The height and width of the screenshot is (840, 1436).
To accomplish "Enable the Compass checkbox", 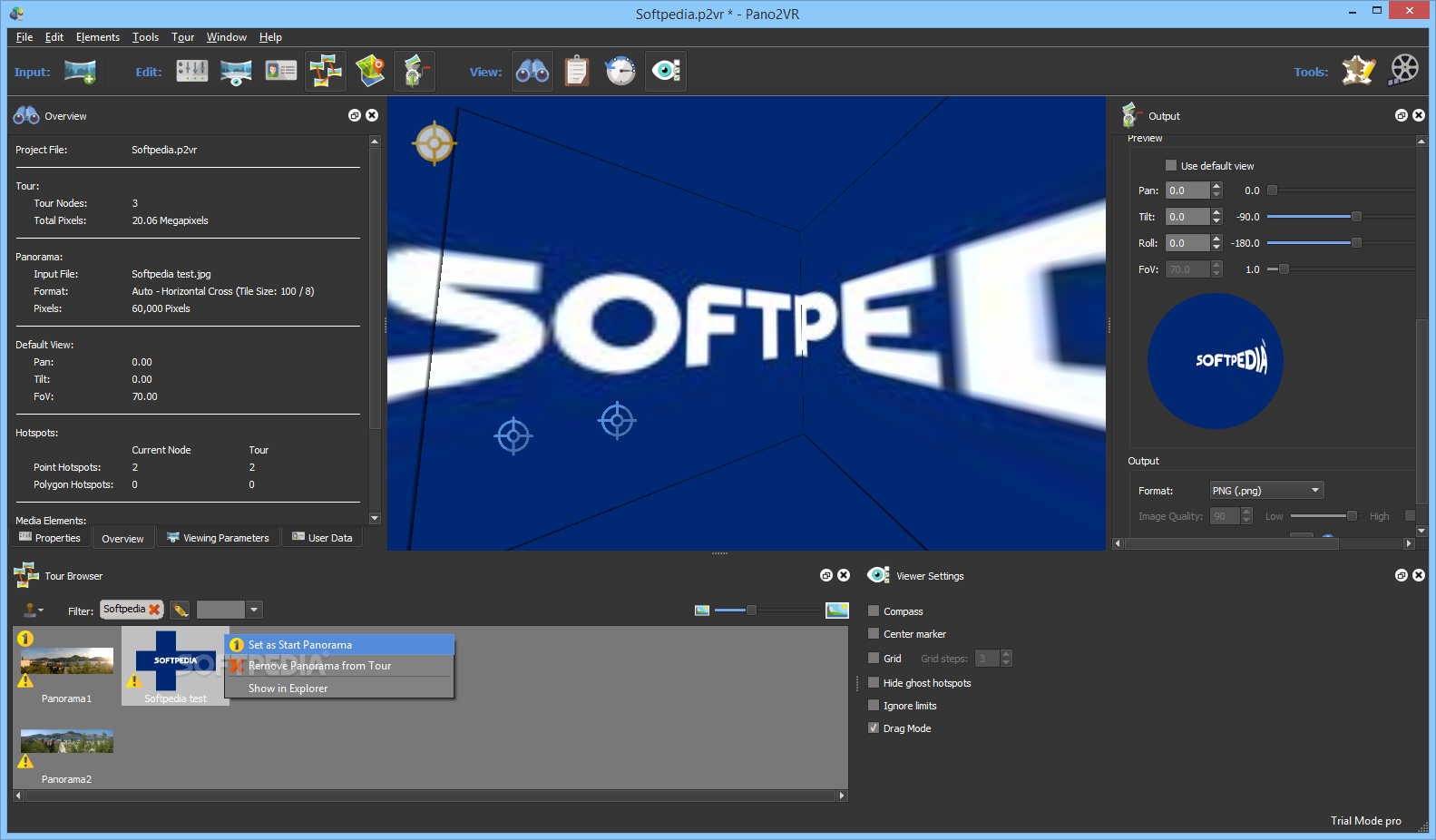I will [874, 610].
